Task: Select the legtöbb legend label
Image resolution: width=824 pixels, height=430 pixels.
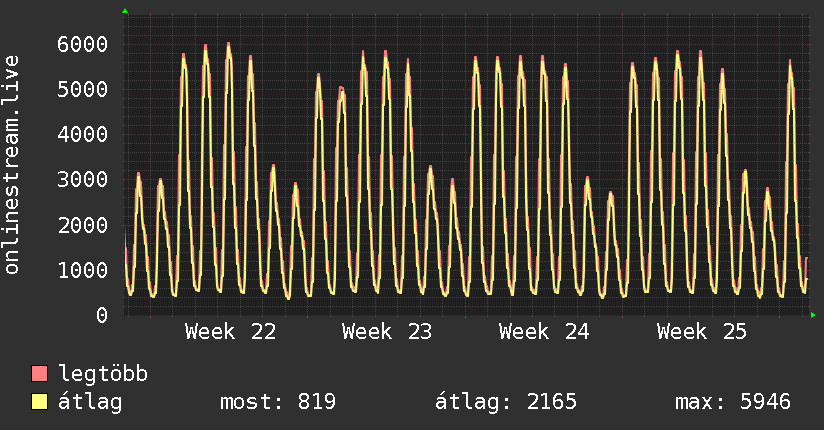Action: click(103, 374)
